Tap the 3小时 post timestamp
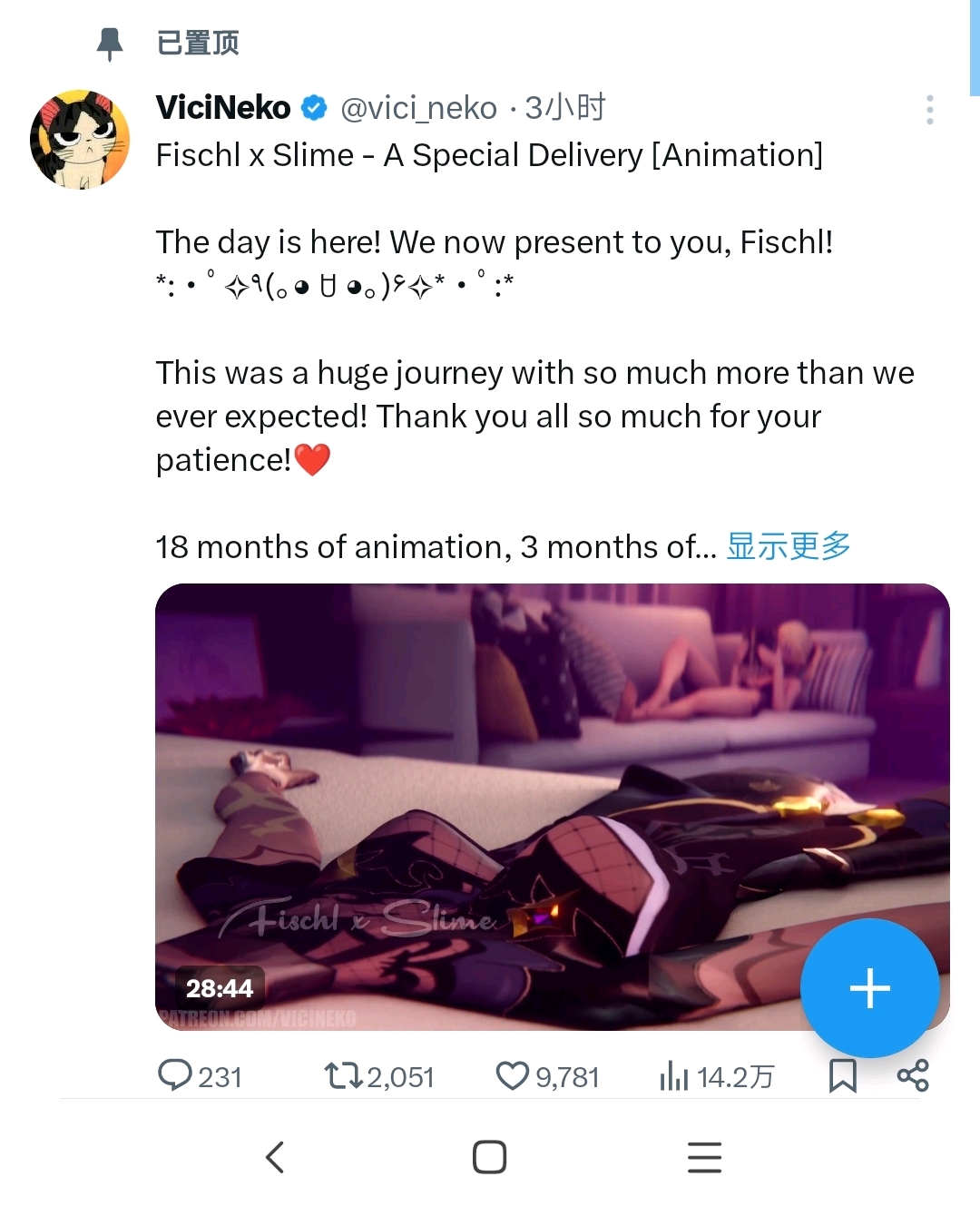The image size is (980, 1216). 565,108
